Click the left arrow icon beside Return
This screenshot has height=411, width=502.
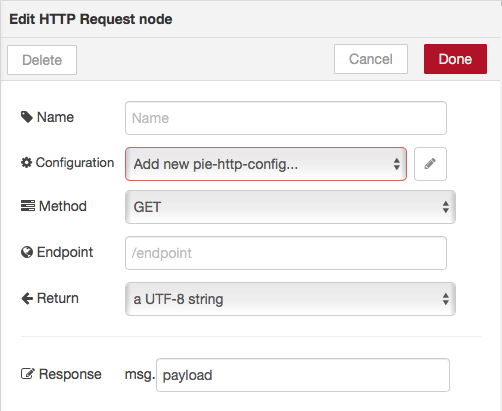pyautogui.click(x=27, y=298)
